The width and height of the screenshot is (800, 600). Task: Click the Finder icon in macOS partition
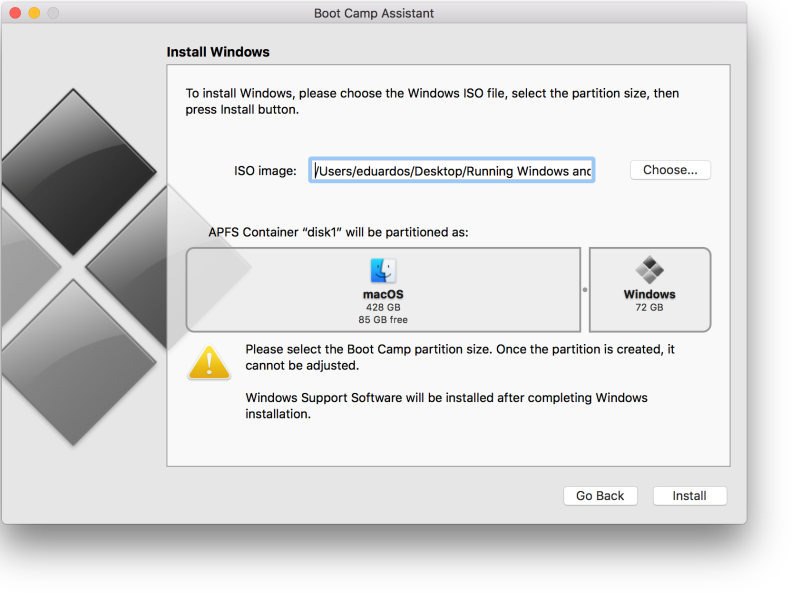(x=383, y=271)
